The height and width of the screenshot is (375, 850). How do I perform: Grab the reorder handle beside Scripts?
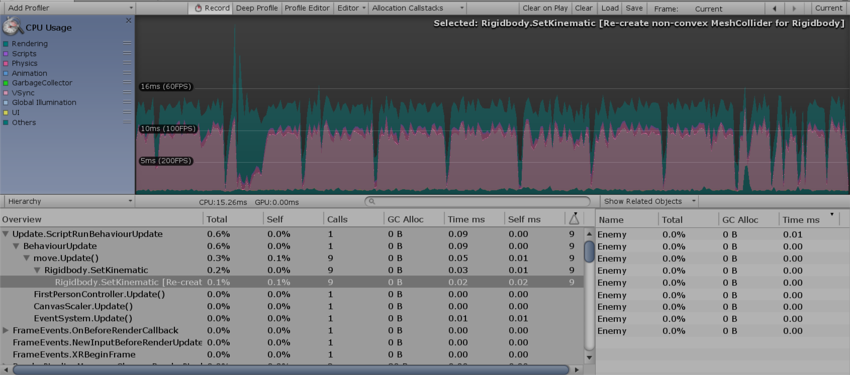(x=127, y=53)
